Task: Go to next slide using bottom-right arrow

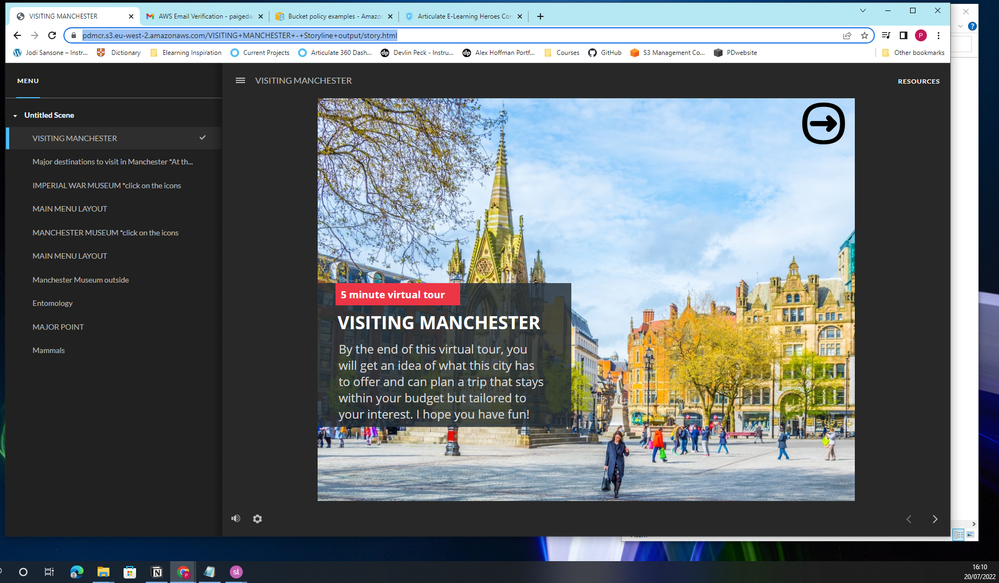Action: pos(935,519)
